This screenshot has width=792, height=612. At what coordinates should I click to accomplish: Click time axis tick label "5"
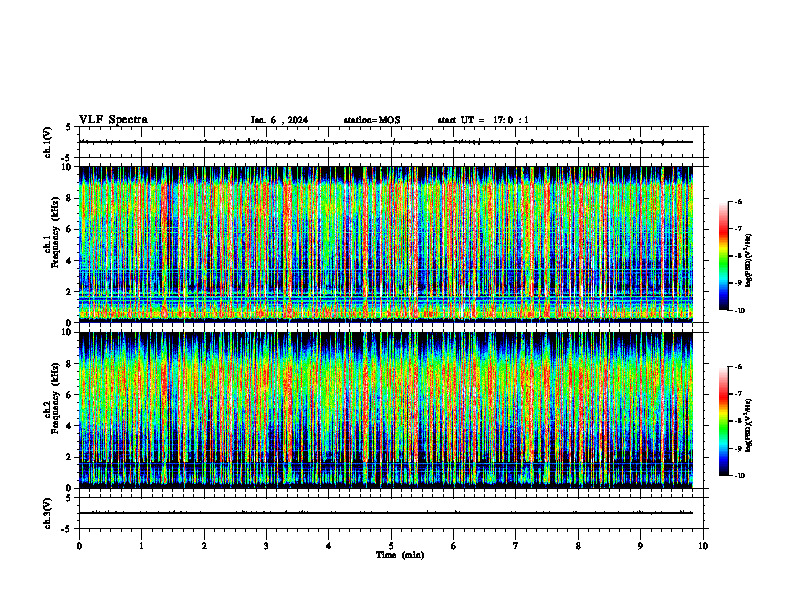(391, 546)
